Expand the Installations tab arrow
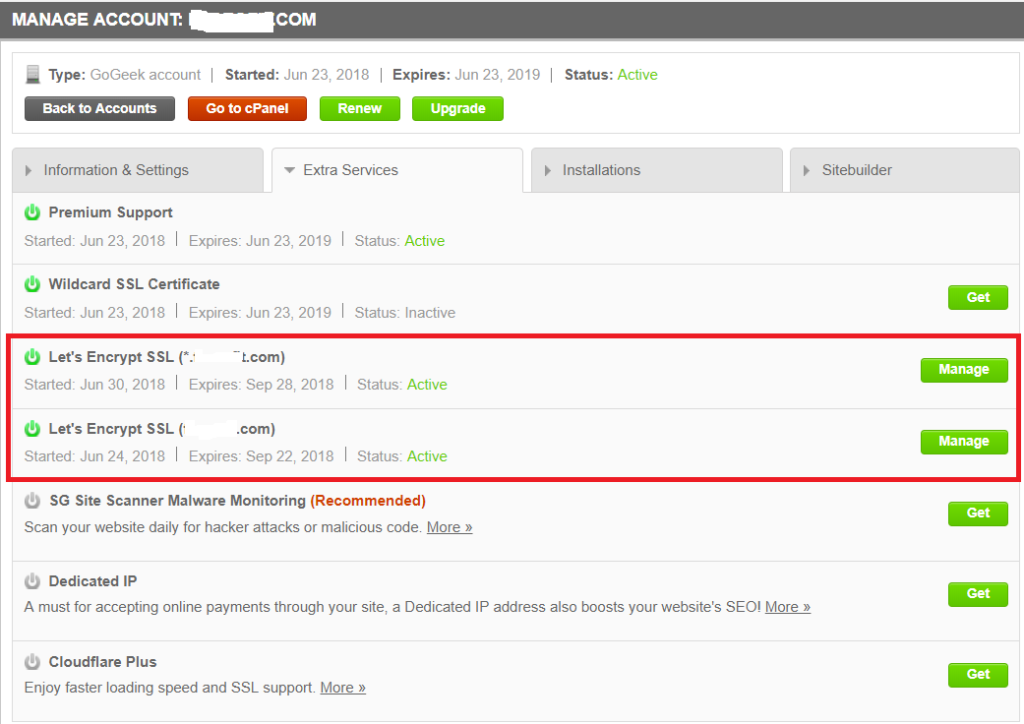This screenshot has height=724, width=1024. 548,171
